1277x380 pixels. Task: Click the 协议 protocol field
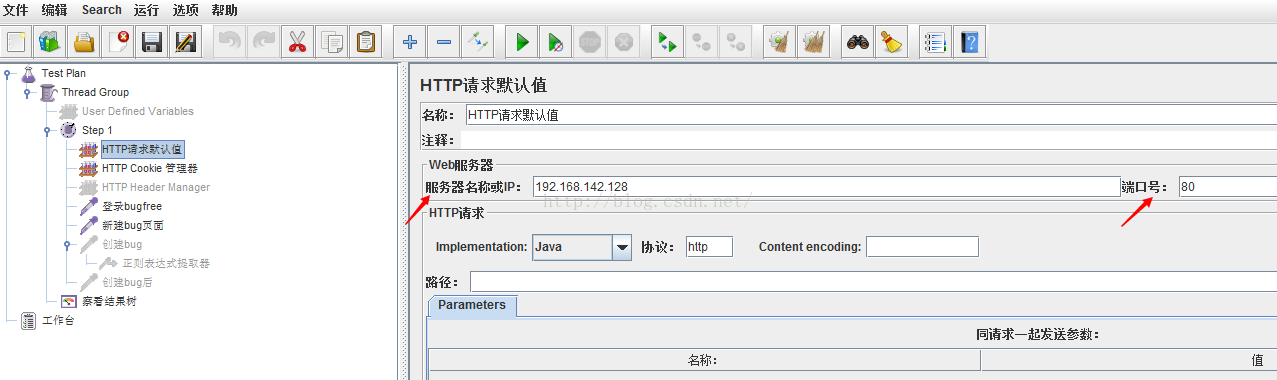point(709,246)
